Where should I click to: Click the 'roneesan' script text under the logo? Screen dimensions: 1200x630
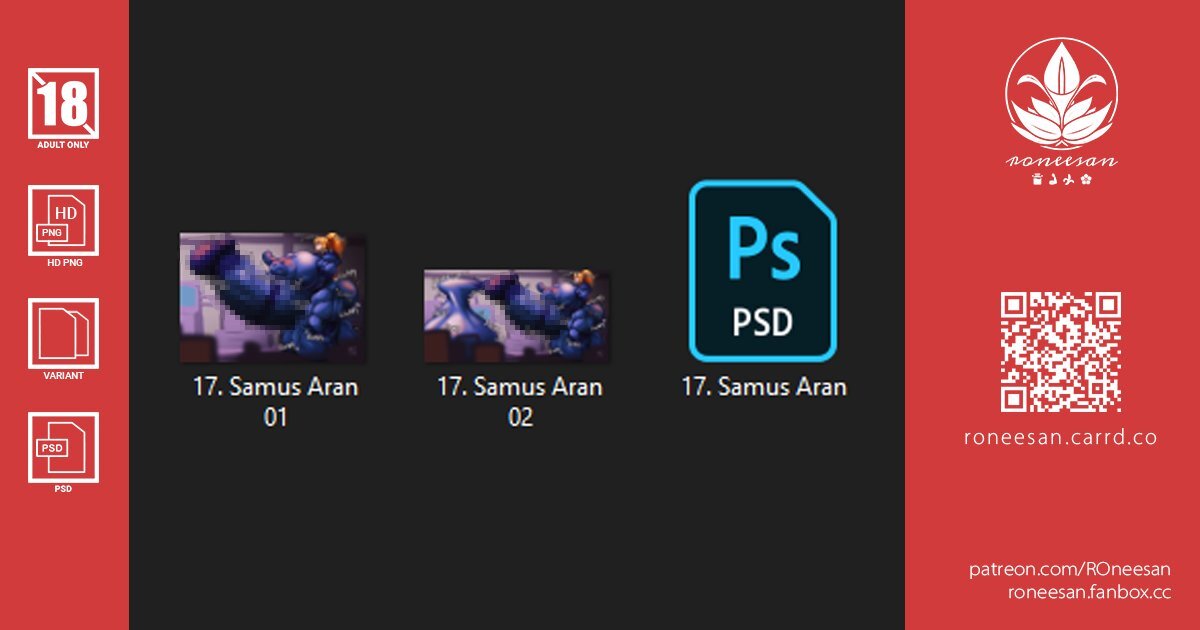tap(1061, 162)
